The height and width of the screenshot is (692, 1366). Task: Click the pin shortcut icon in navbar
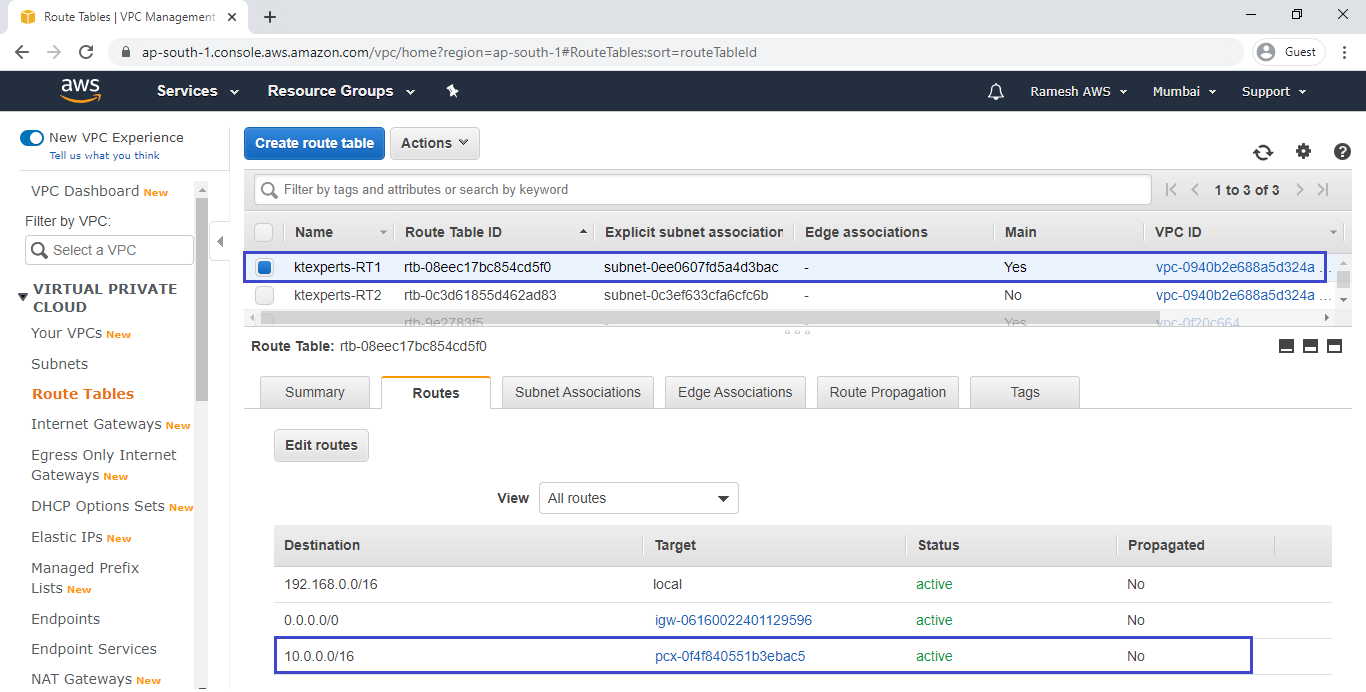pos(452,91)
